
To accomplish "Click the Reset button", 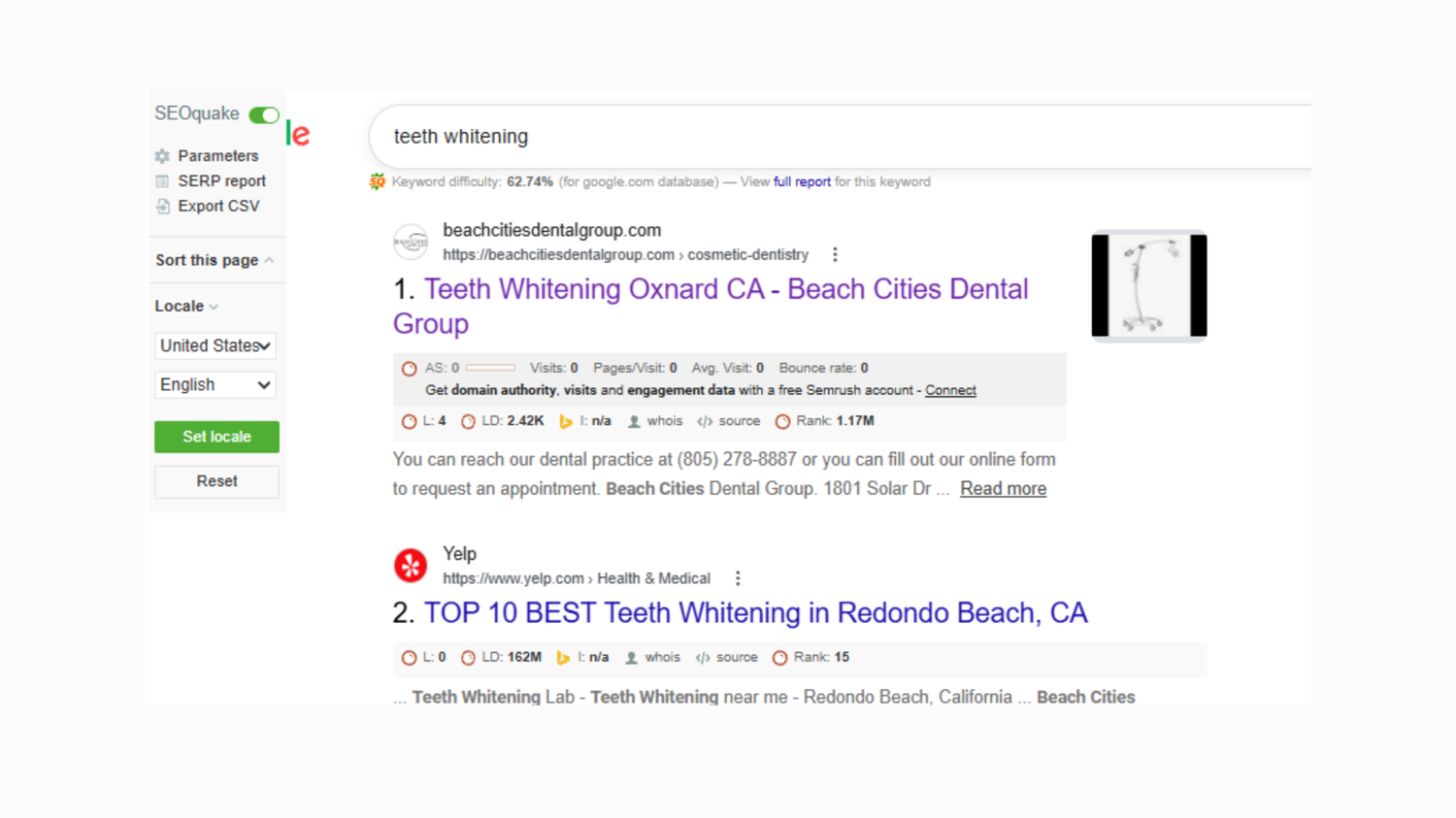I will click(x=216, y=481).
